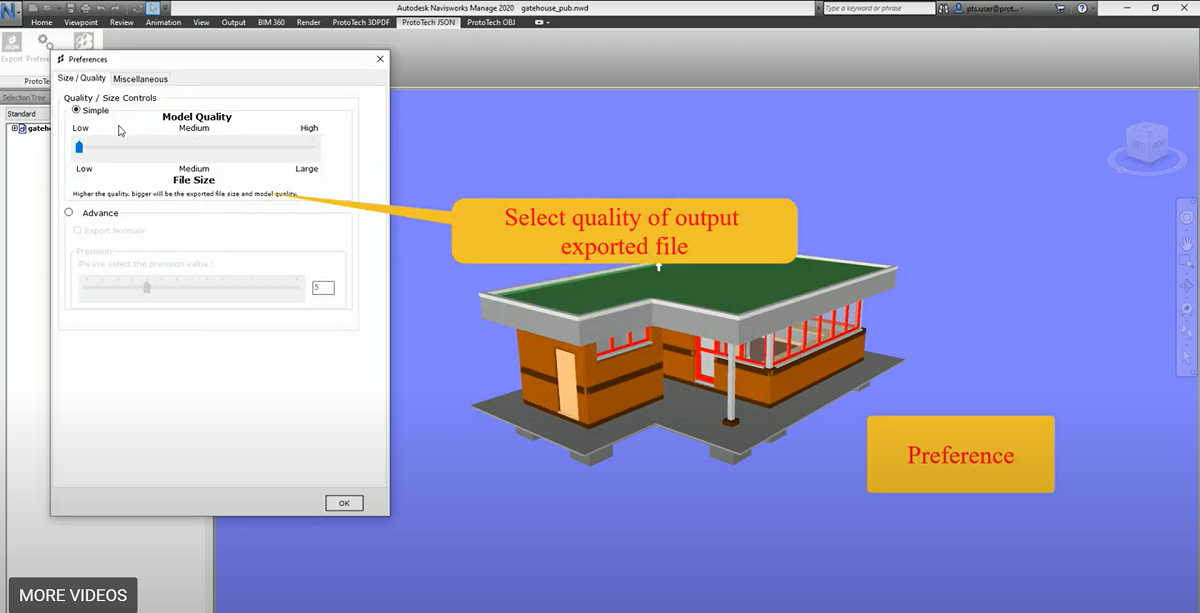This screenshot has height=613, width=1200.
Task: Click the Select arrow tool in navigation bar
Action: coord(1187,355)
